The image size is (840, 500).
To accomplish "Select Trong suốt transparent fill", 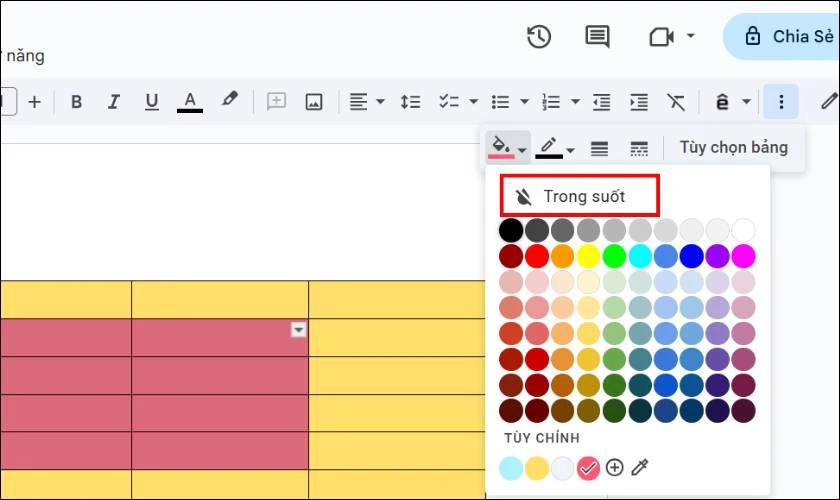I will click(x=579, y=196).
